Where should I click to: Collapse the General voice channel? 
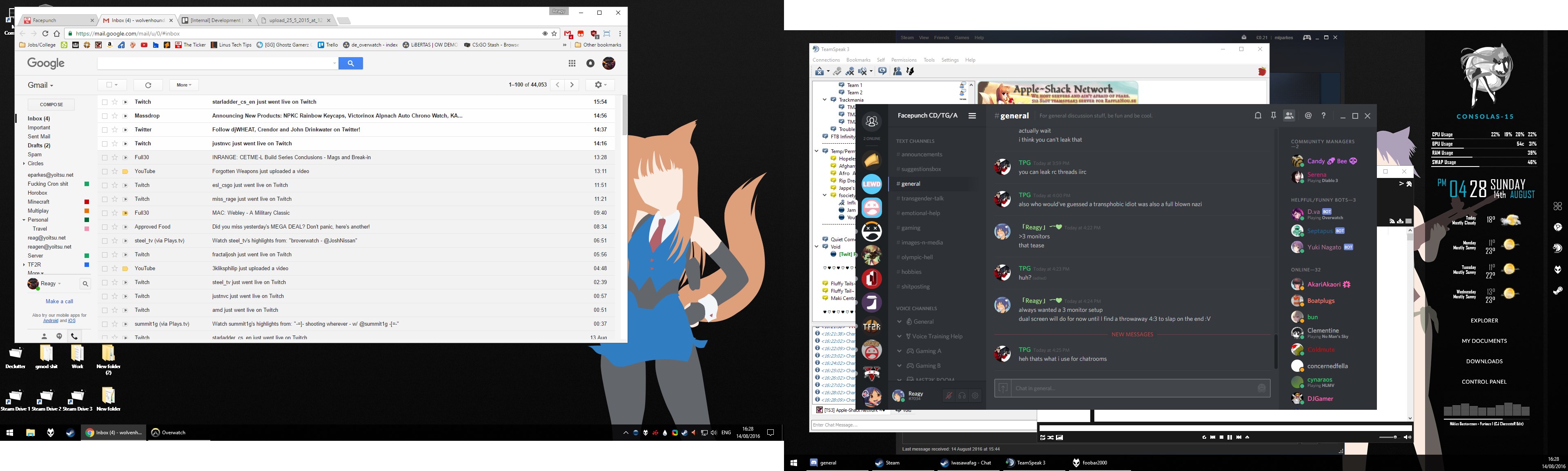tap(899, 322)
